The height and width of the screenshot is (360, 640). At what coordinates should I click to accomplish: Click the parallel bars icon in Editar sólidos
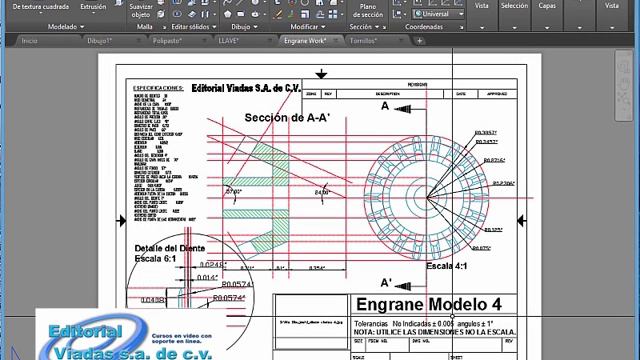pyautogui.click(x=205, y=14)
